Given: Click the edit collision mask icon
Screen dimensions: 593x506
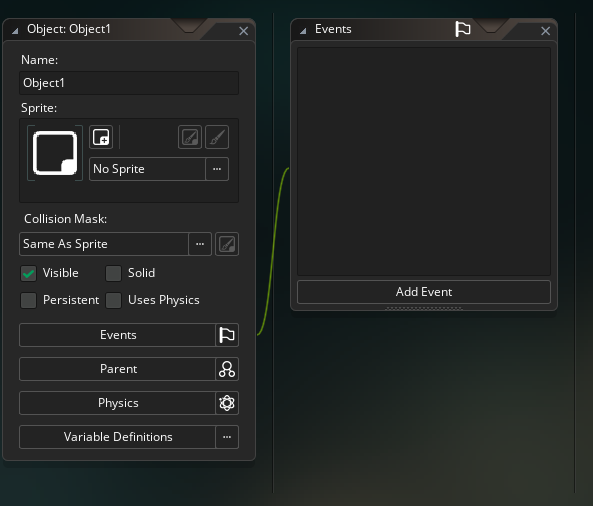Looking at the screenshot, I should pyautogui.click(x=227, y=244).
